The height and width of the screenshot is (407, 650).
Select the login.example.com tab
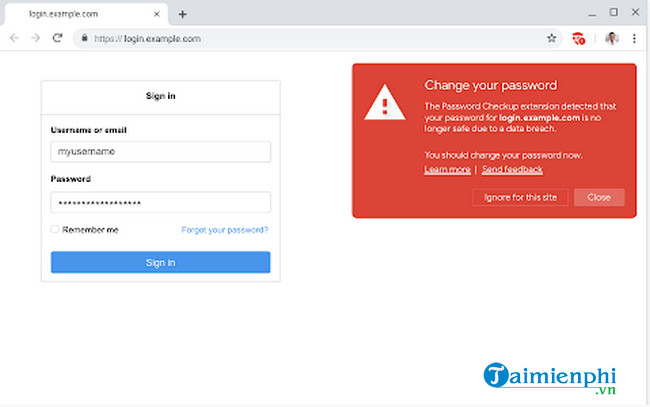click(x=86, y=14)
